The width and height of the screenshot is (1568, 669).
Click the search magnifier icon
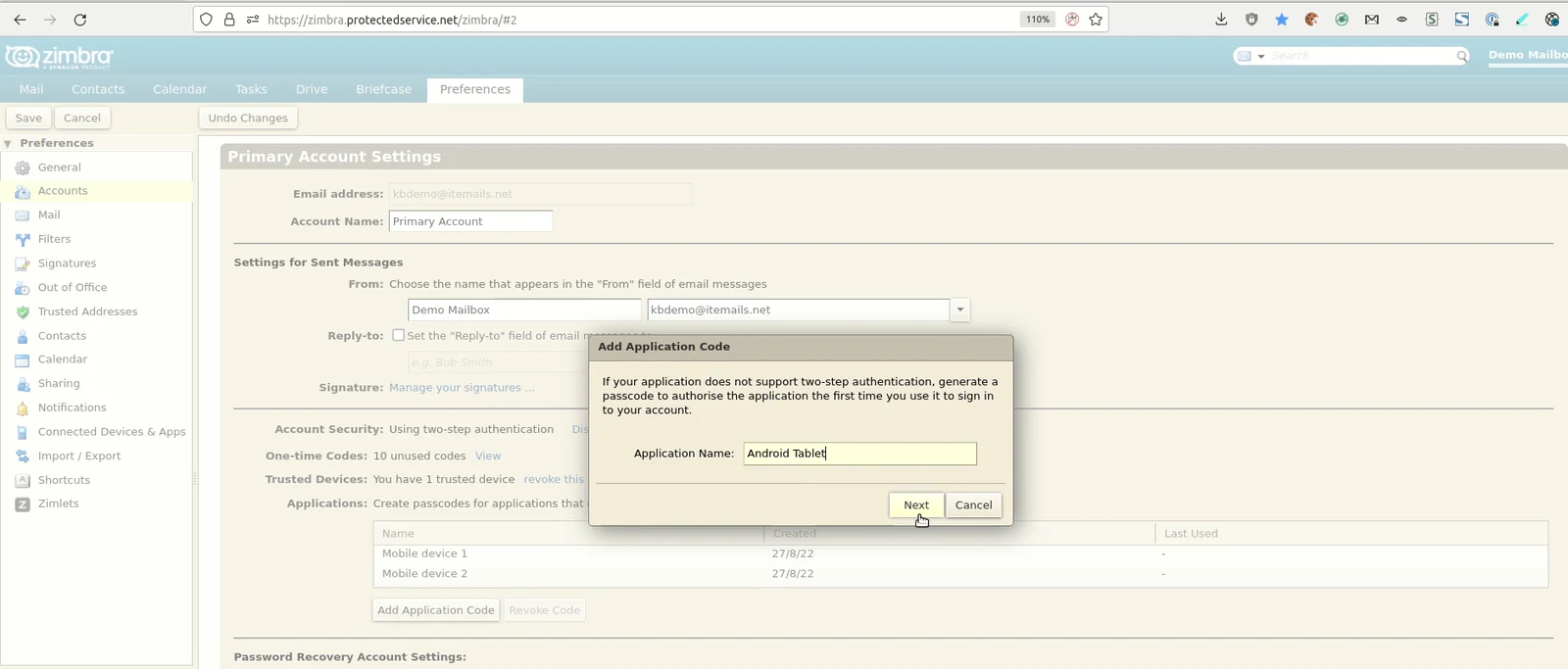click(x=1462, y=56)
